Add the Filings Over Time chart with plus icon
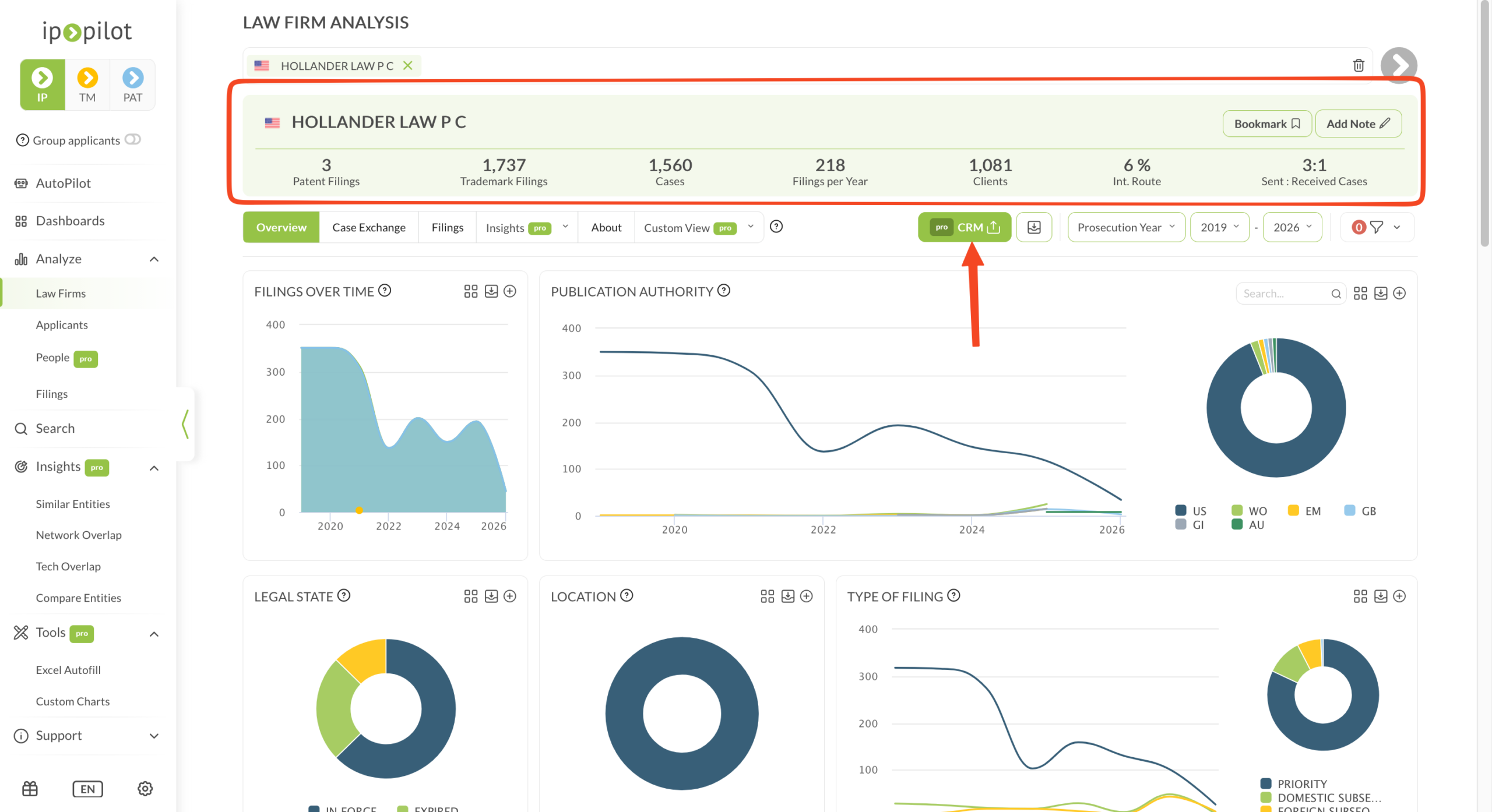 pos(510,291)
